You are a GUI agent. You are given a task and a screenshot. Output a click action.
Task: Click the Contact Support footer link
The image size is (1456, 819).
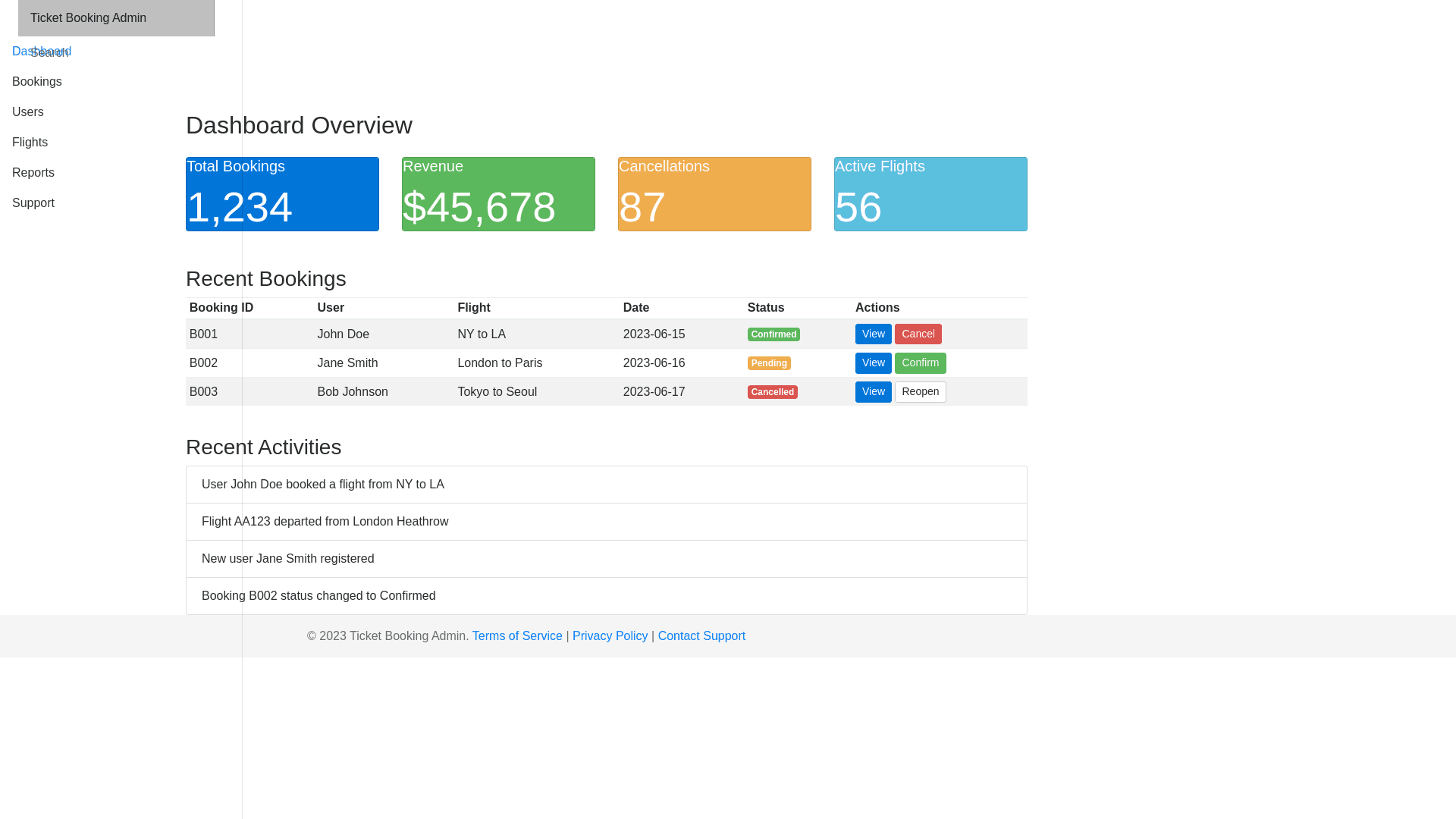tap(701, 636)
